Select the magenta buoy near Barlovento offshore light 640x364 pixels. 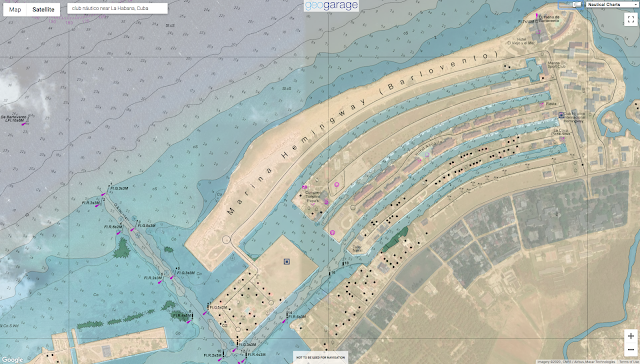24,123
